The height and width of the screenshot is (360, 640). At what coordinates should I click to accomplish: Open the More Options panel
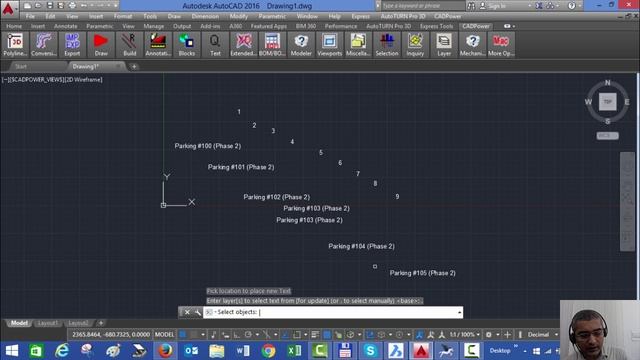coord(501,45)
